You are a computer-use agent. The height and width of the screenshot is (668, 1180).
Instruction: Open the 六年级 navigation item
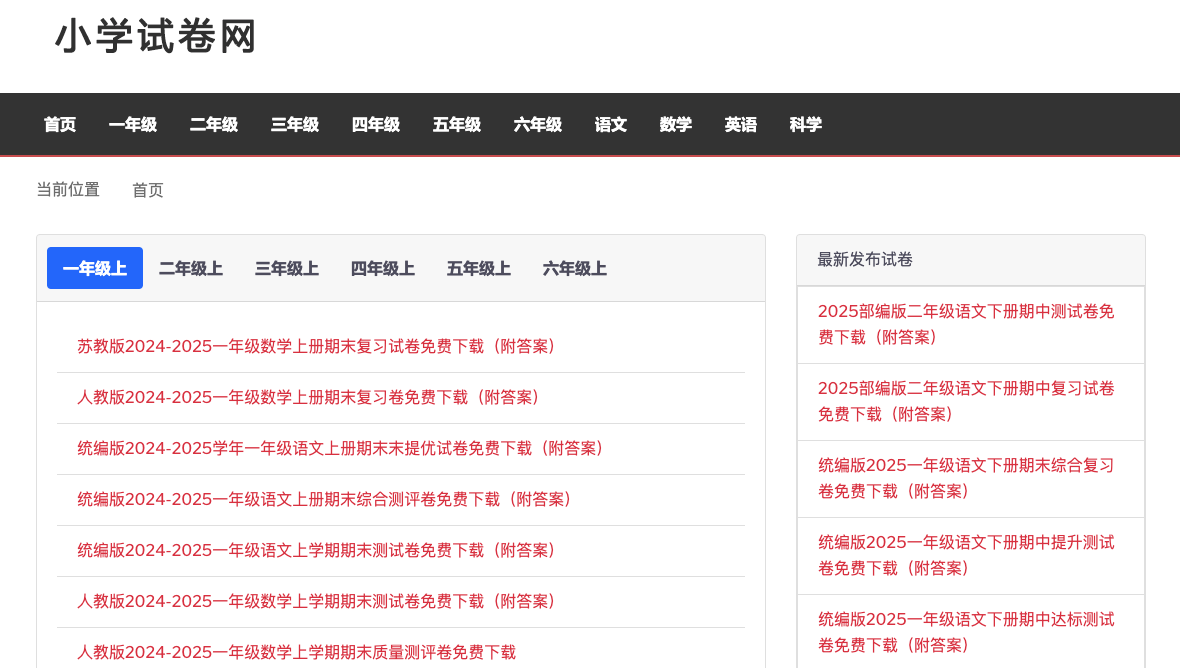click(x=538, y=125)
